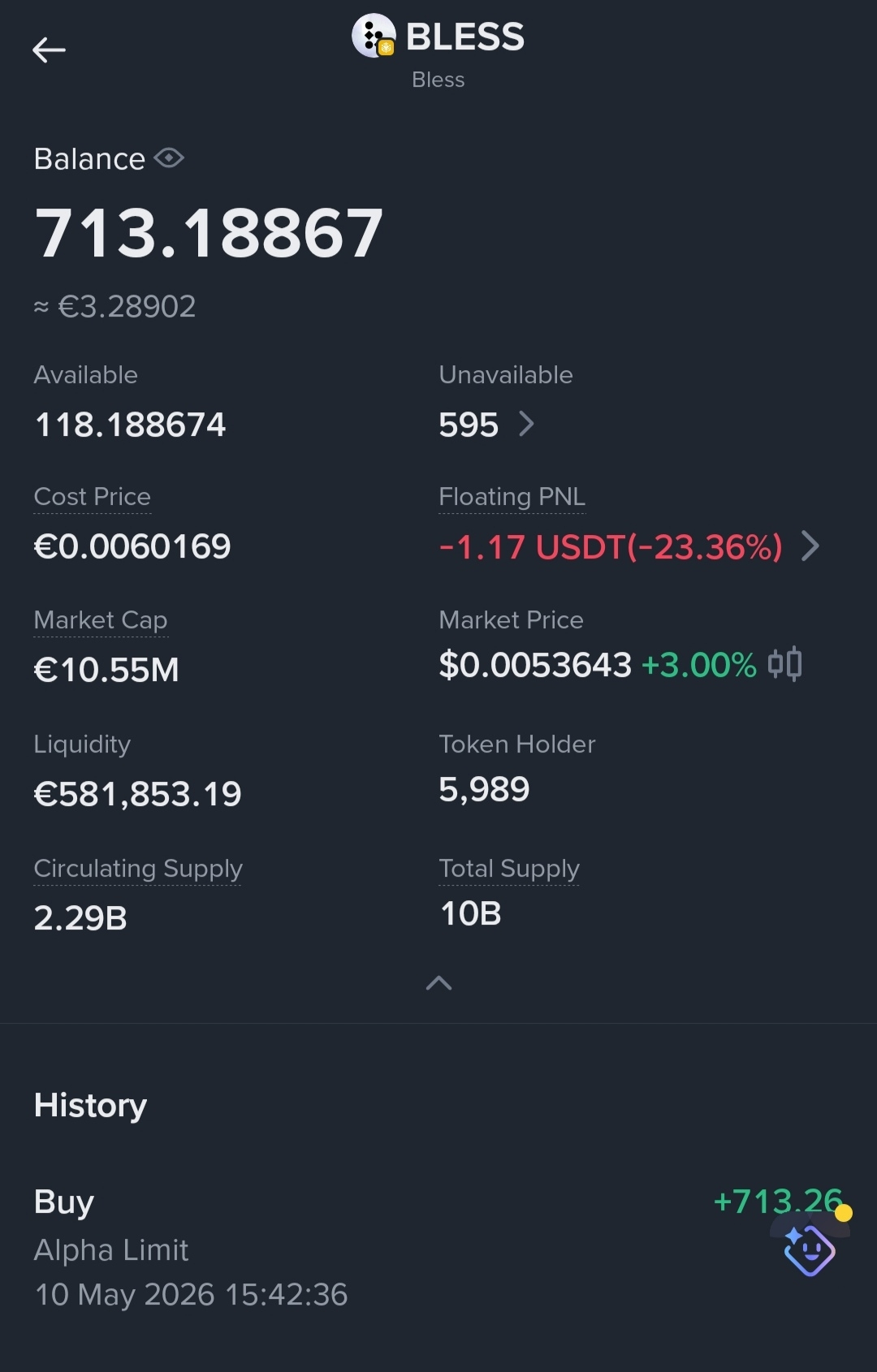Open the AI assistant floating icon

pos(810,1249)
